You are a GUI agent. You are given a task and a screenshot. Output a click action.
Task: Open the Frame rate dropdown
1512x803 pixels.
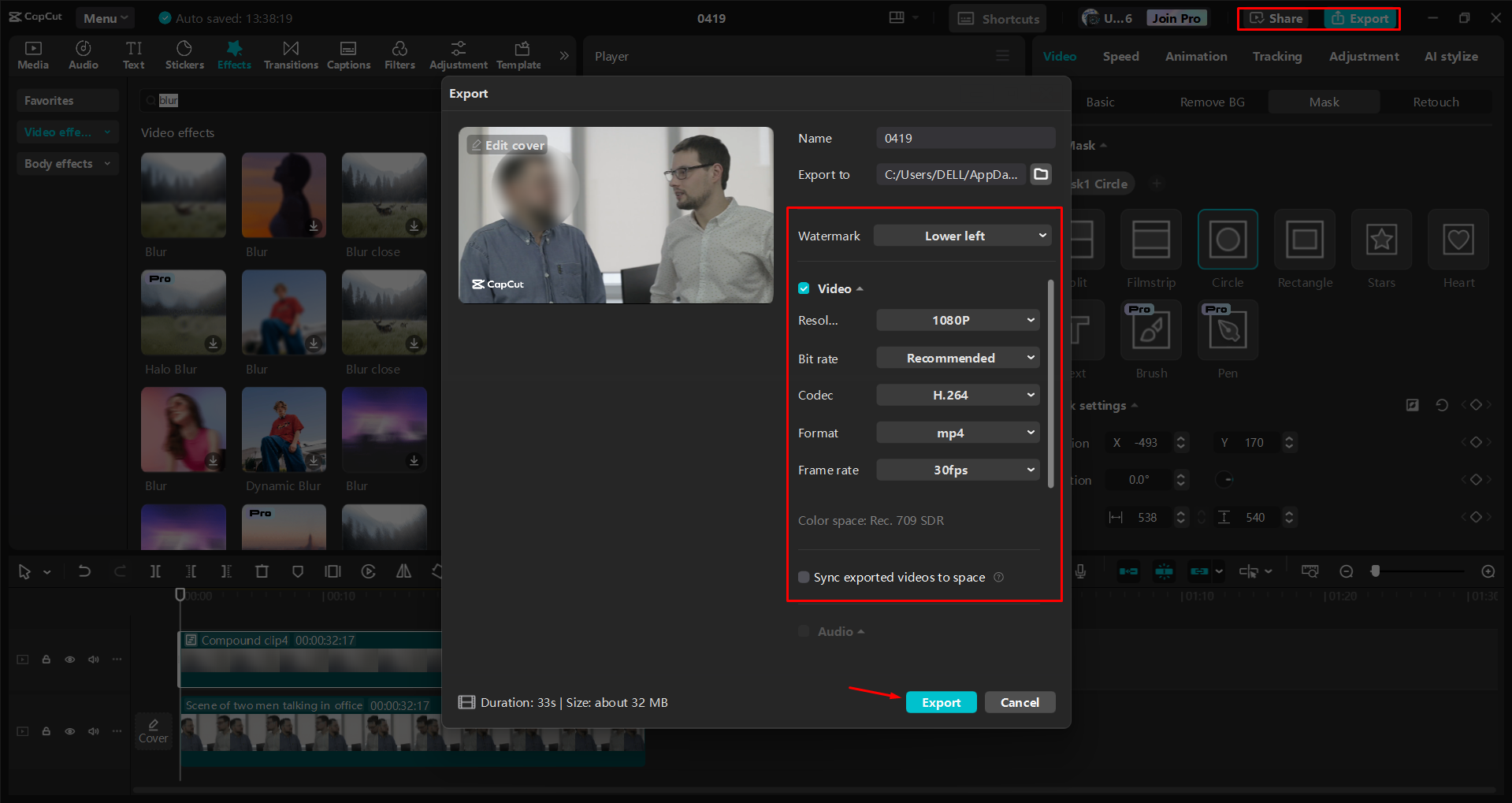coord(958,470)
